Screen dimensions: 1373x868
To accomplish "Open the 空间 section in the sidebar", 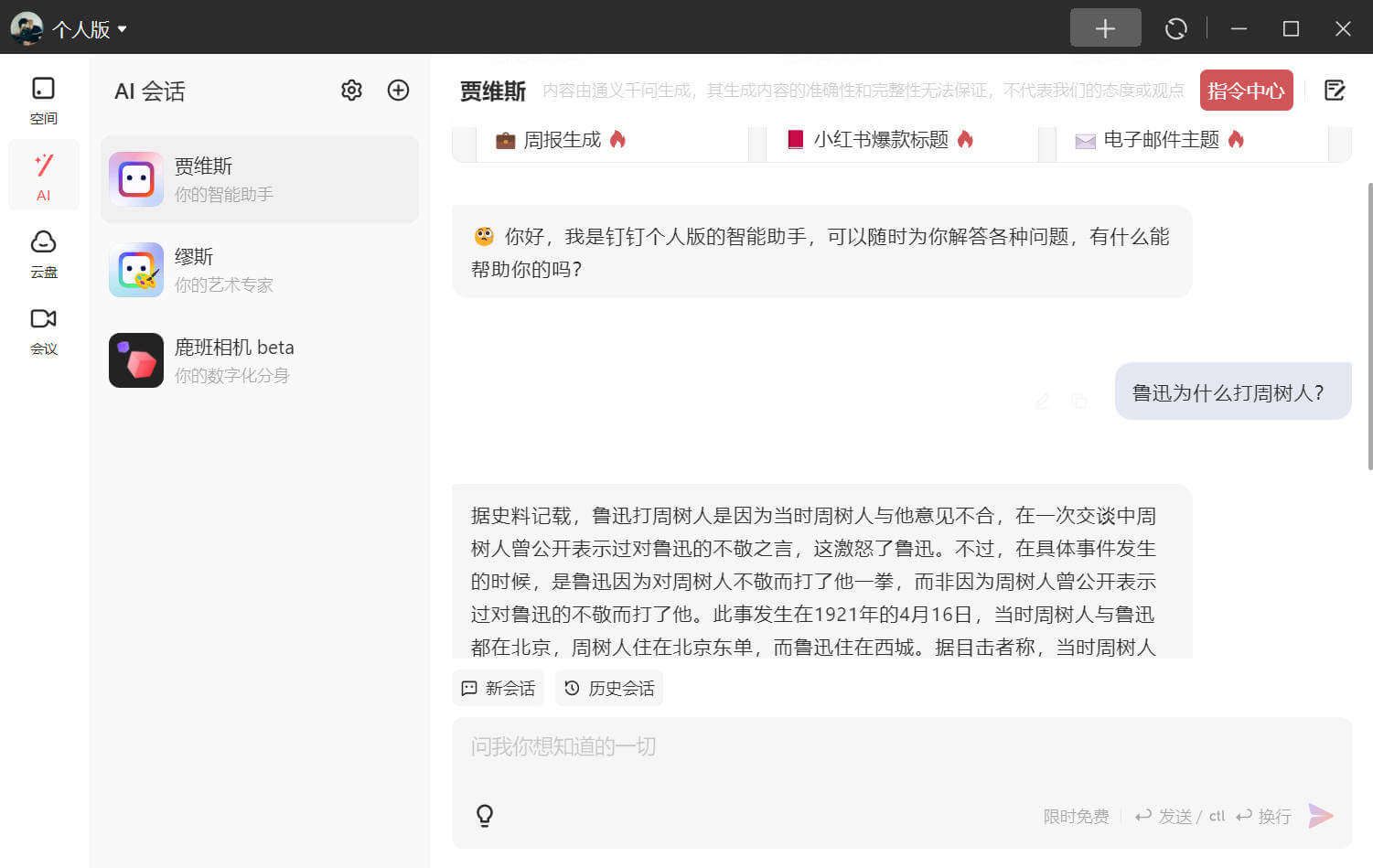I will [43, 100].
